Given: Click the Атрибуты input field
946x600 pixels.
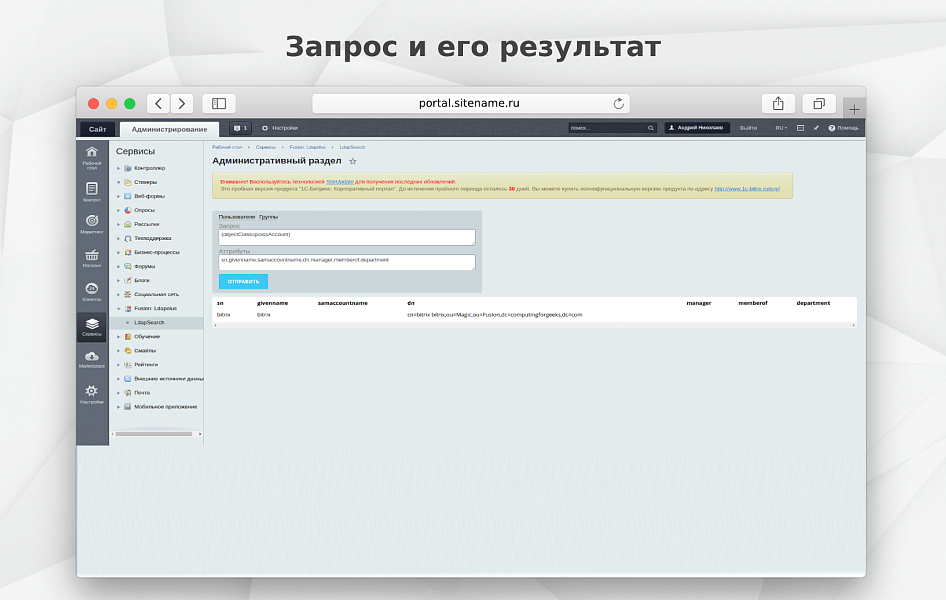Looking at the screenshot, I should (x=347, y=262).
